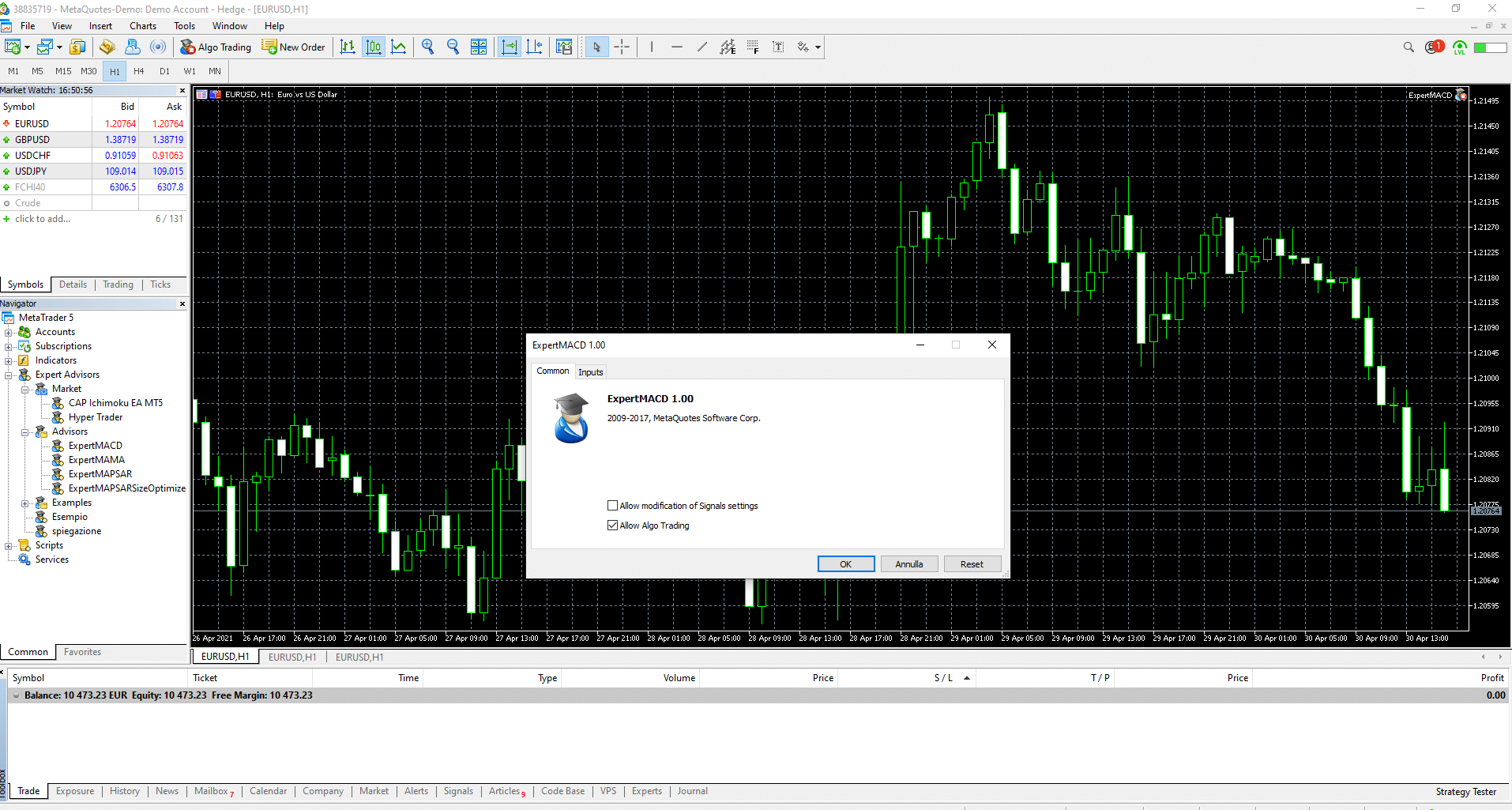1512x810 pixels.
Task: Click the Zoom In magnifier icon
Action: click(428, 47)
